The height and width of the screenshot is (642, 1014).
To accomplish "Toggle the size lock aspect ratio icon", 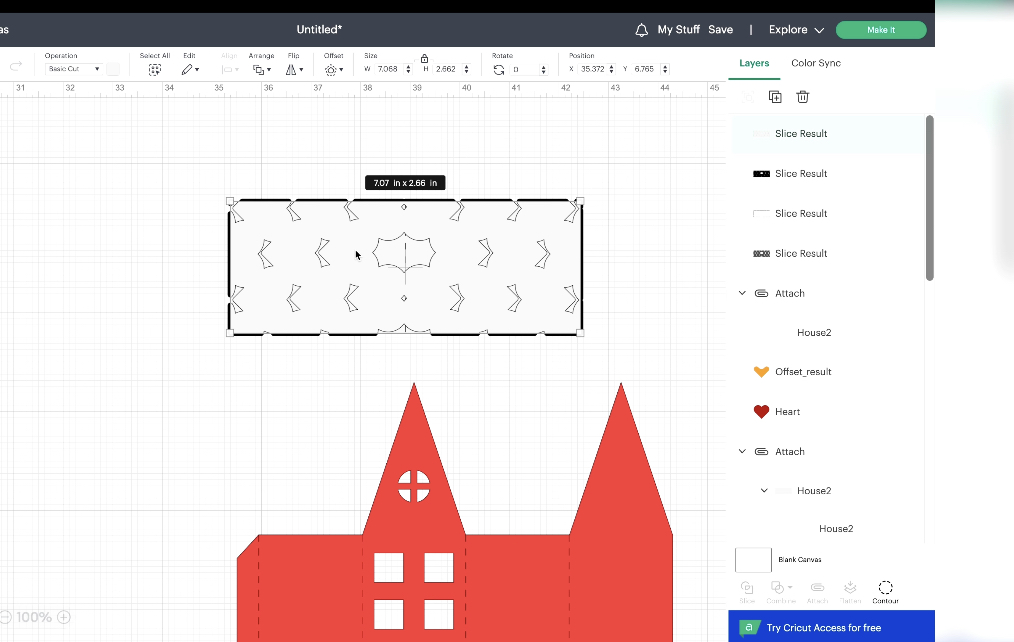I will [x=424, y=60].
